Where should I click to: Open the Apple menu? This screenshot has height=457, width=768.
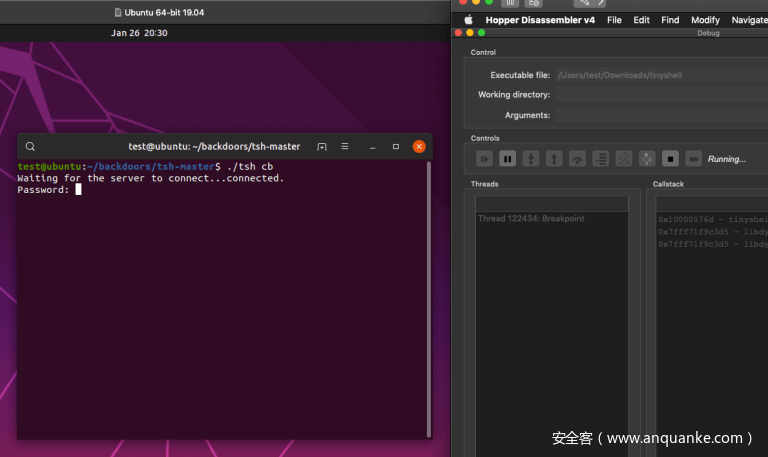pos(468,20)
